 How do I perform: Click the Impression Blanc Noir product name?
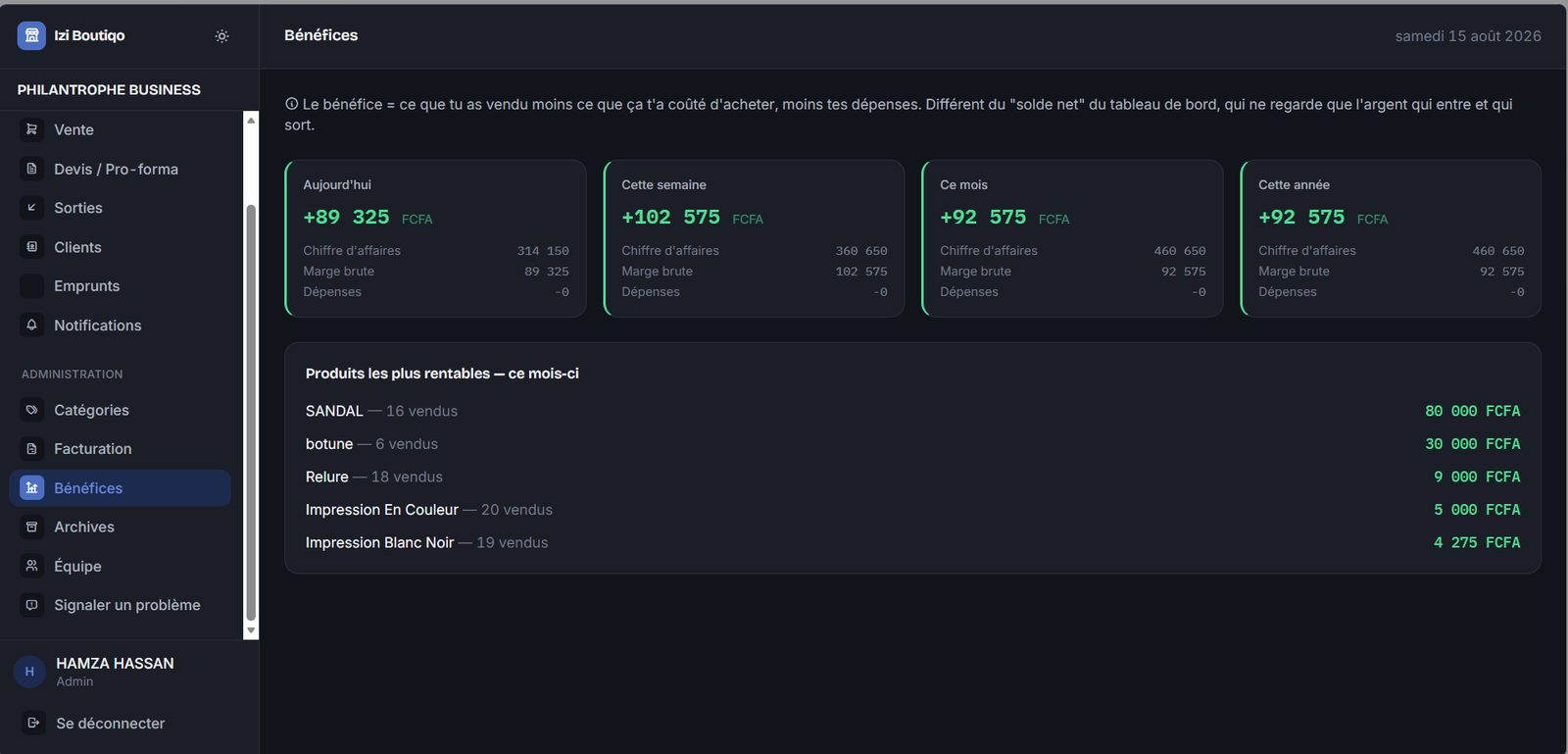tap(380, 542)
